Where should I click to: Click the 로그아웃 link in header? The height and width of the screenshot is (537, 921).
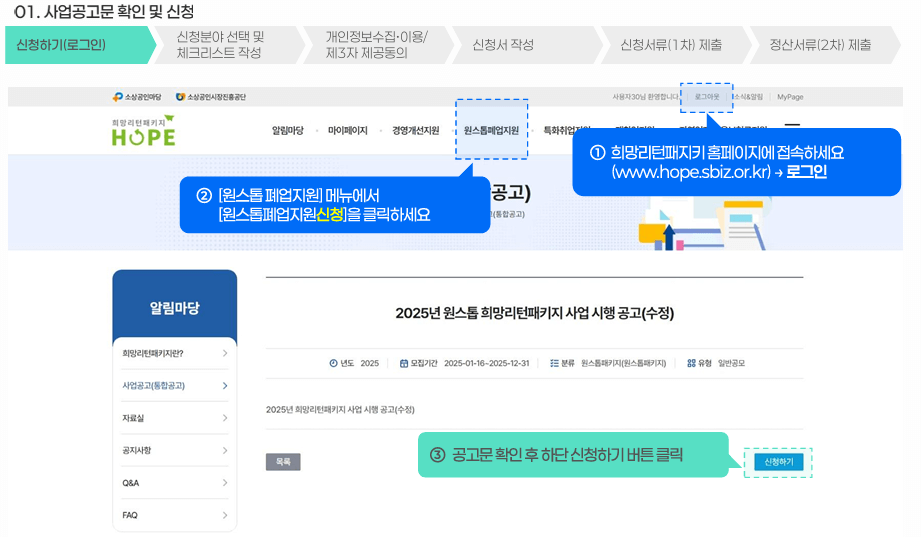707,97
